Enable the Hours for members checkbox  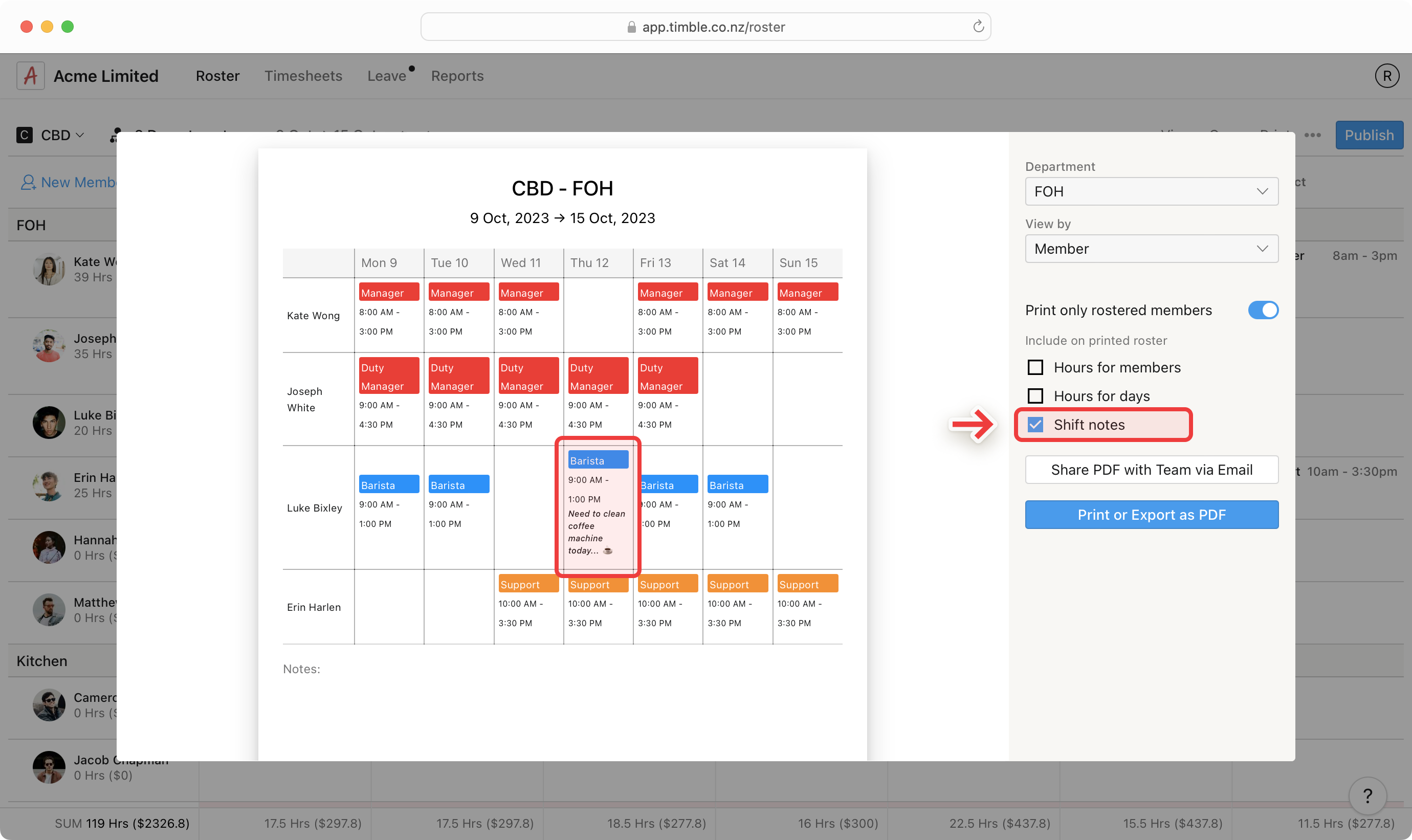pos(1035,367)
